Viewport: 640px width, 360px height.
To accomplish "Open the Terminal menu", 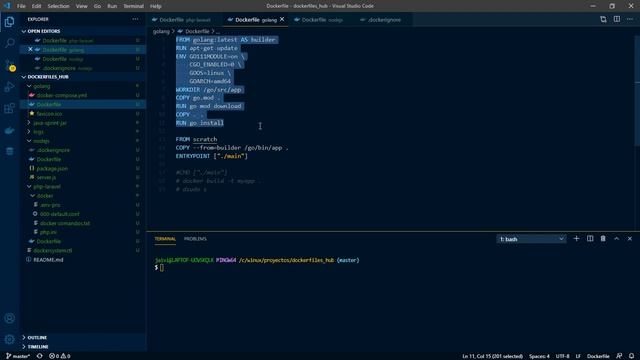I will coord(133,6).
